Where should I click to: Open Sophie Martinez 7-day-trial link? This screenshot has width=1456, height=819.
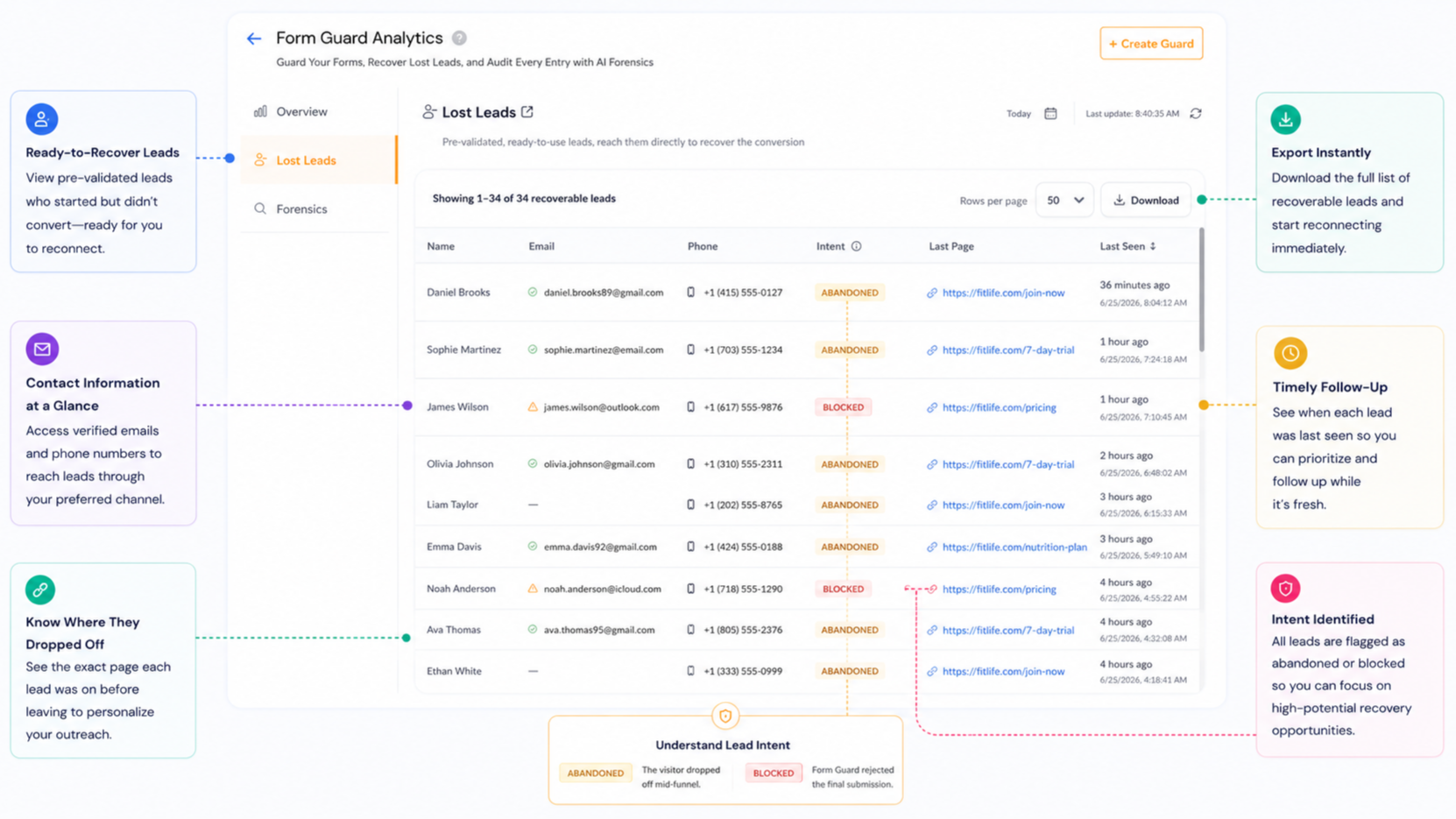[x=1007, y=349]
